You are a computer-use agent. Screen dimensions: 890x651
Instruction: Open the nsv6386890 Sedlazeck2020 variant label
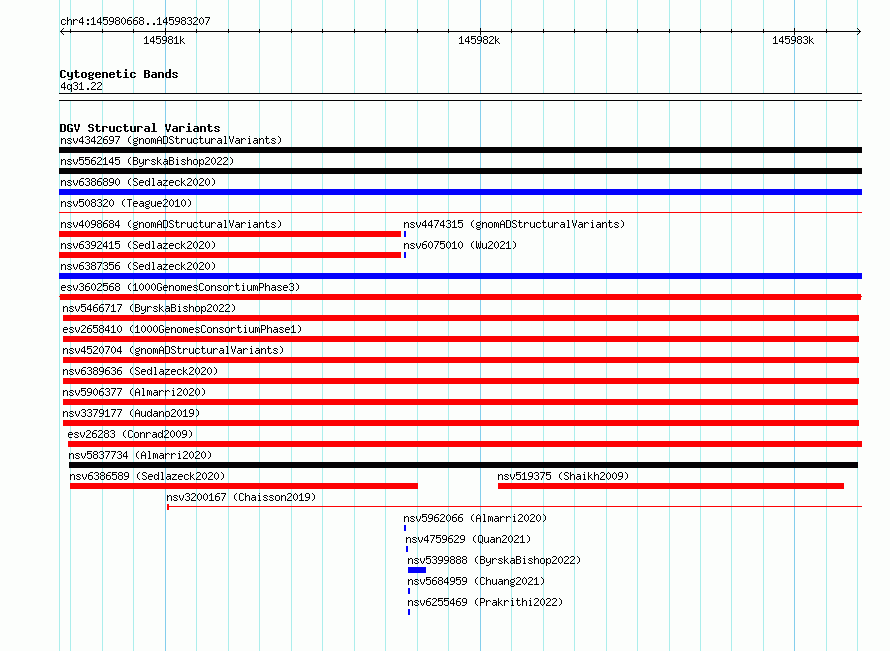click(138, 182)
